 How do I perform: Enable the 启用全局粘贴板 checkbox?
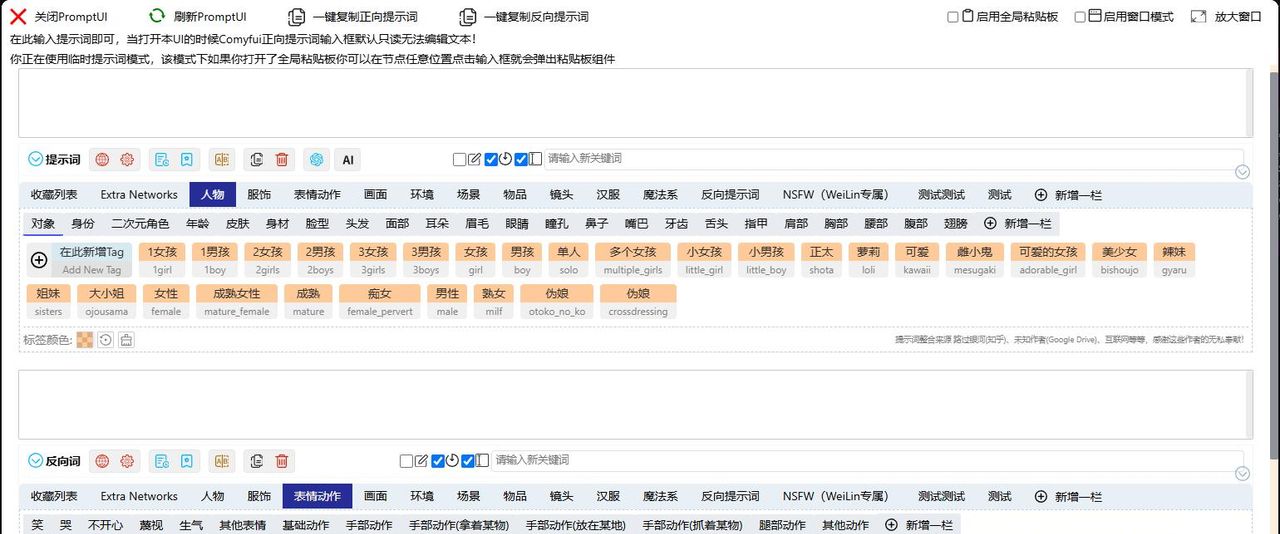[953, 17]
